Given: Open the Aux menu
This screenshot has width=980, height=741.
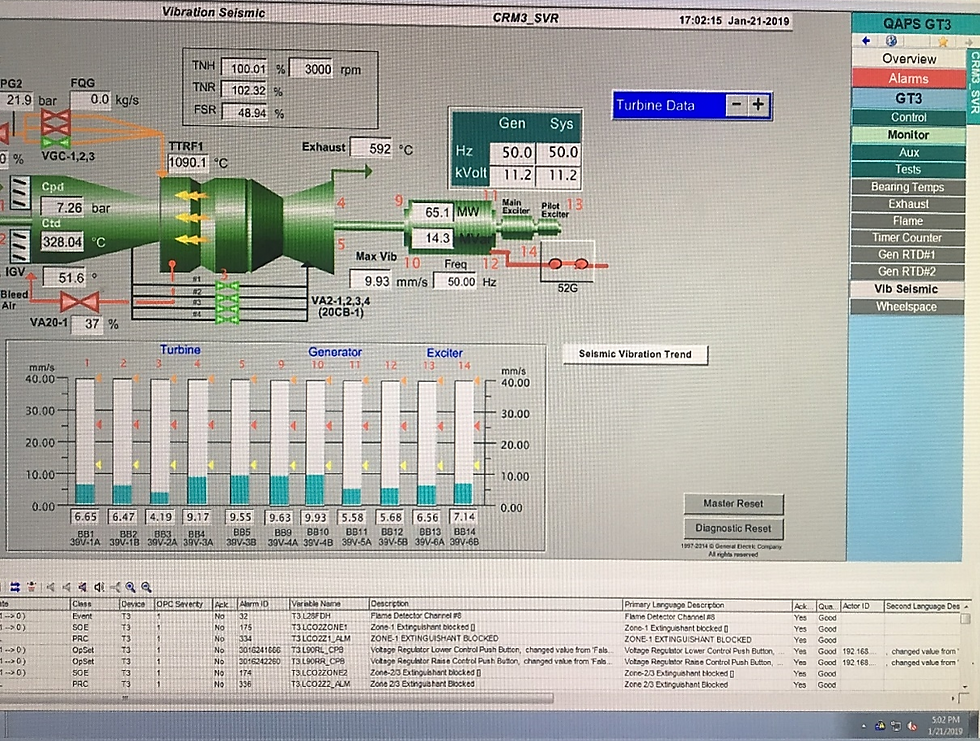Looking at the screenshot, I should point(909,152).
